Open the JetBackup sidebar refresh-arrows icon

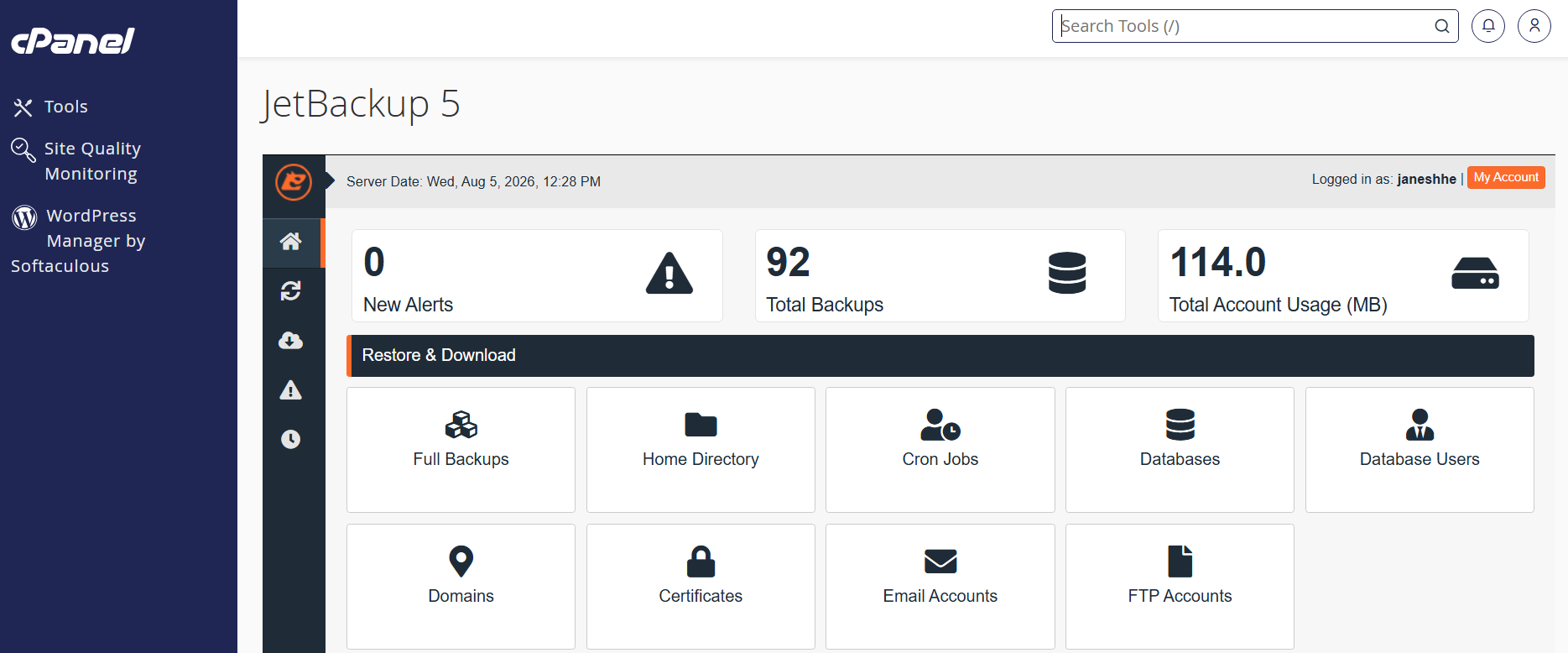[291, 291]
